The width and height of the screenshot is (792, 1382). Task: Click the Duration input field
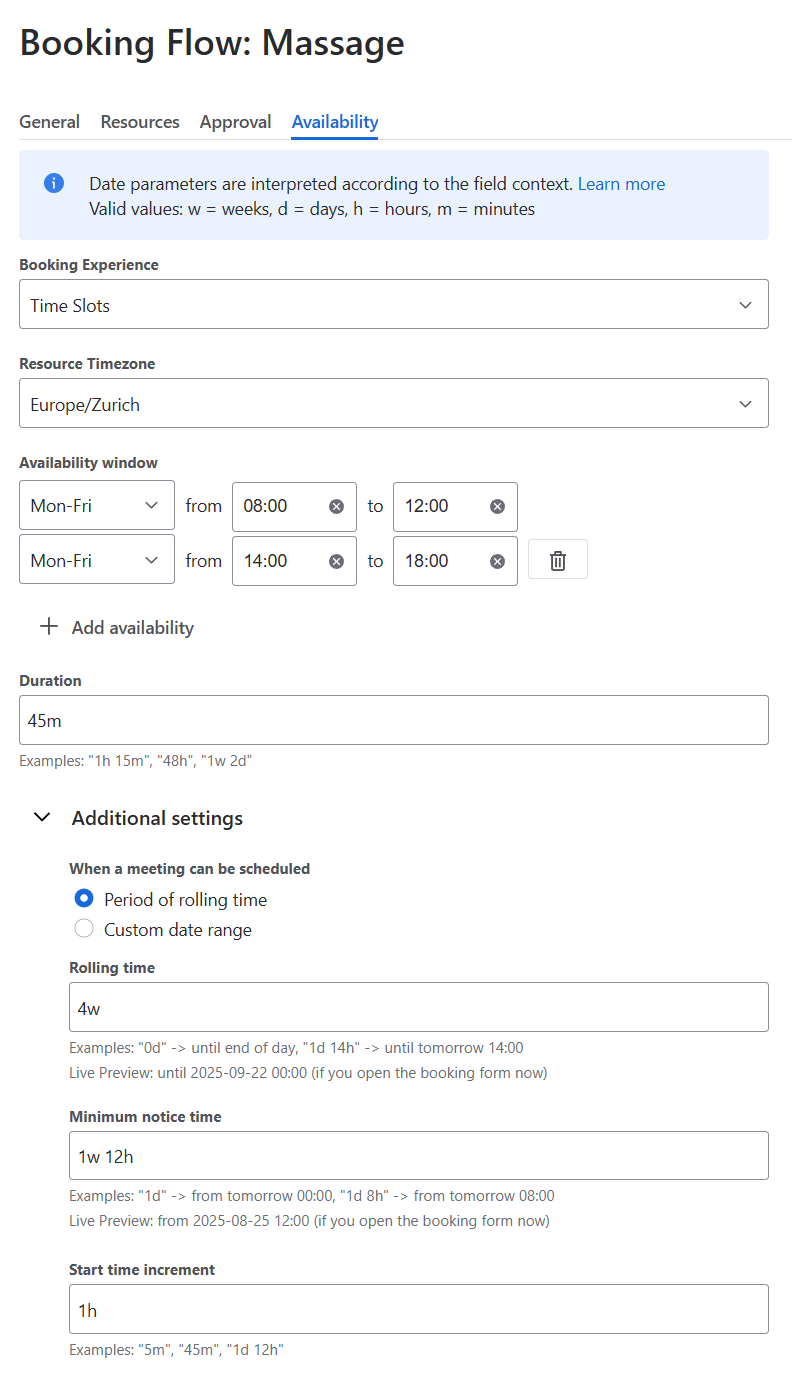click(393, 720)
